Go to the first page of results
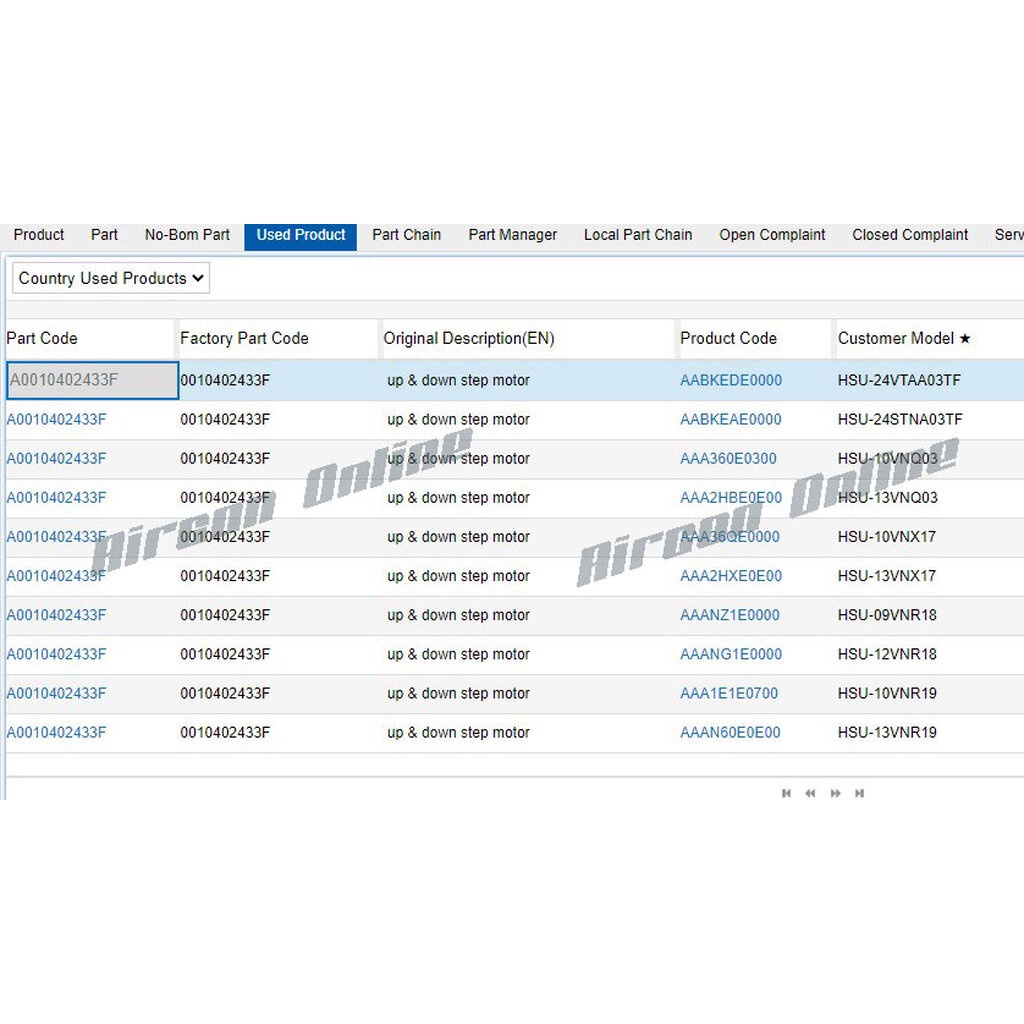Screen dimensions: 1024x1024 point(786,793)
